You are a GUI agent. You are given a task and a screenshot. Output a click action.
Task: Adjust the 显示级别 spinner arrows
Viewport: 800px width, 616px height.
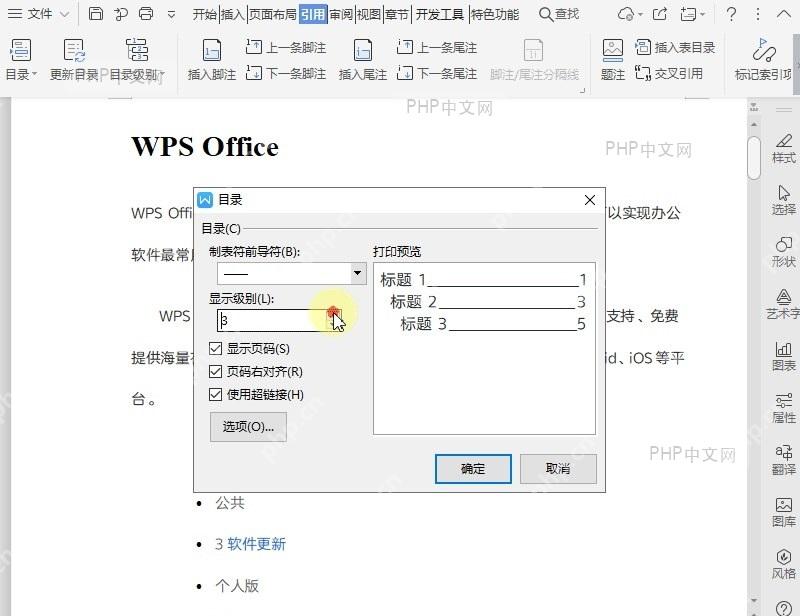point(334,321)
